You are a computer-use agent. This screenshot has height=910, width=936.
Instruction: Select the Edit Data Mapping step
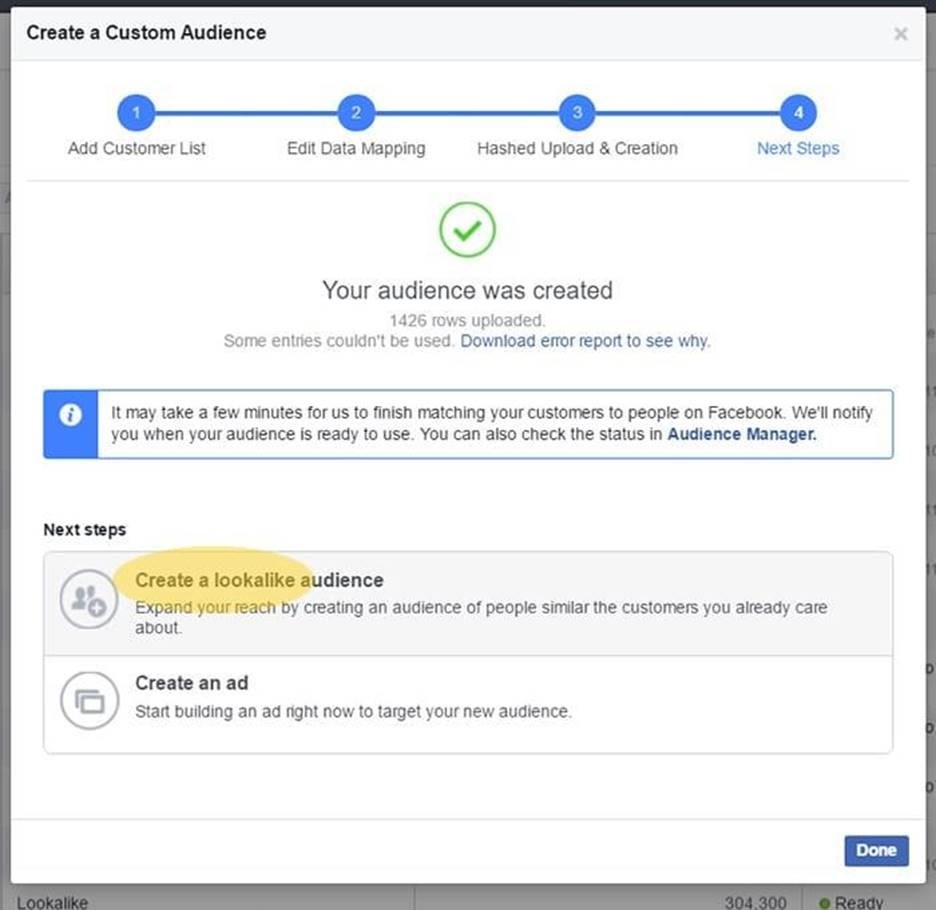pyautogui.click(x=356, y=148)
